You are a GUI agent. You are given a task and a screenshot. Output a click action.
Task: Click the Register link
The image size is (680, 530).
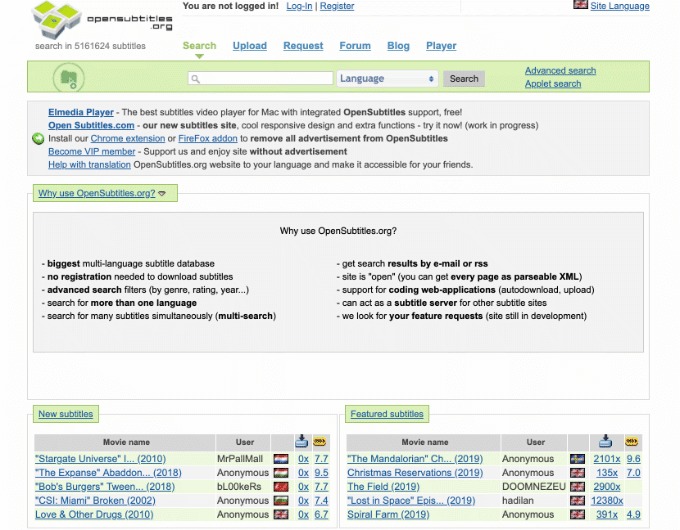337,6
